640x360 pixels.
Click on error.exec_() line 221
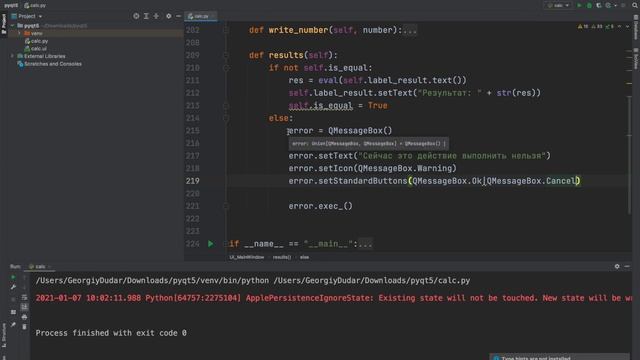[x=320, y=206]
